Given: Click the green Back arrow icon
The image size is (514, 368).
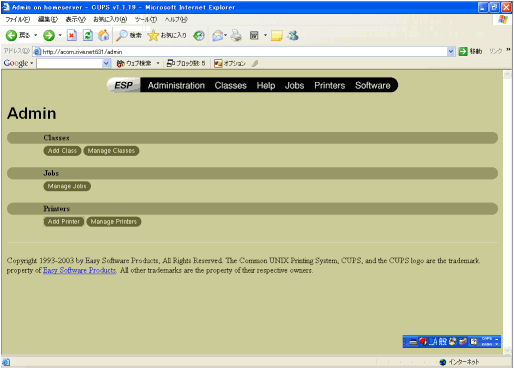Looking at the screenshot, I should 11,35.
